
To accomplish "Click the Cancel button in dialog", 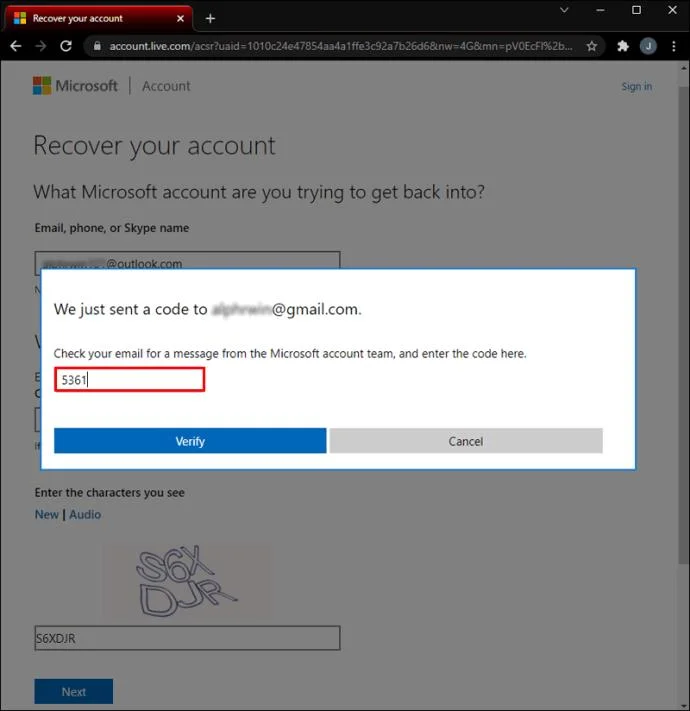I will click(466, 441).
